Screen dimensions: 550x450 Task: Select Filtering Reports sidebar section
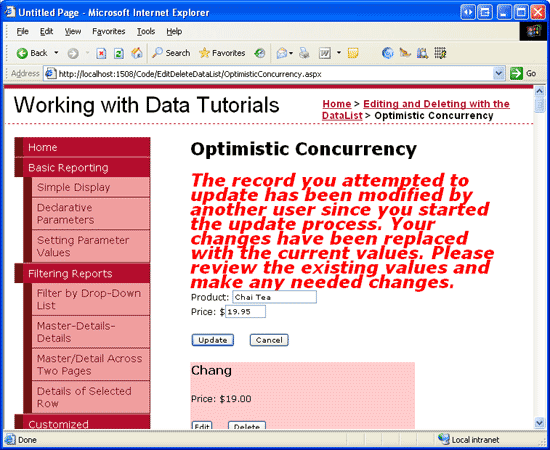click(x=86, y=274)
